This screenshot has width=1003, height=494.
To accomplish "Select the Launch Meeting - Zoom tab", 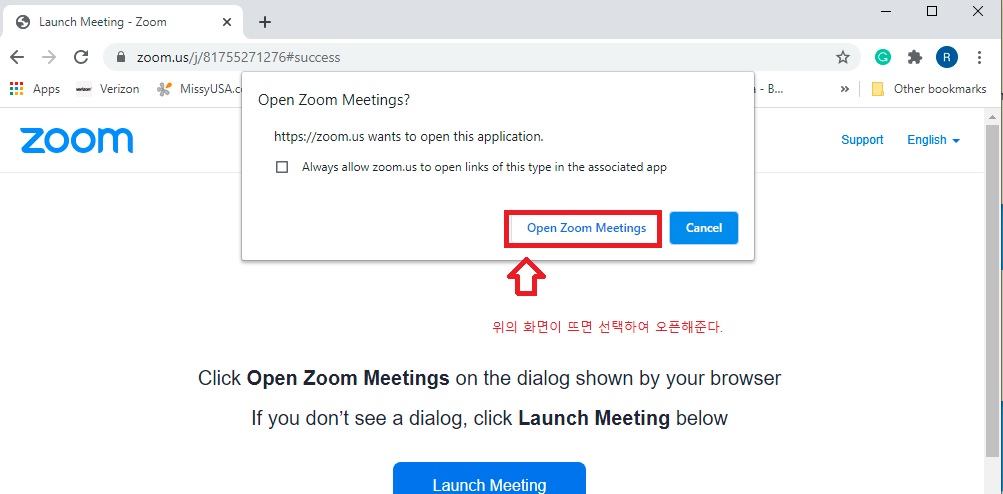I will 110,22.
